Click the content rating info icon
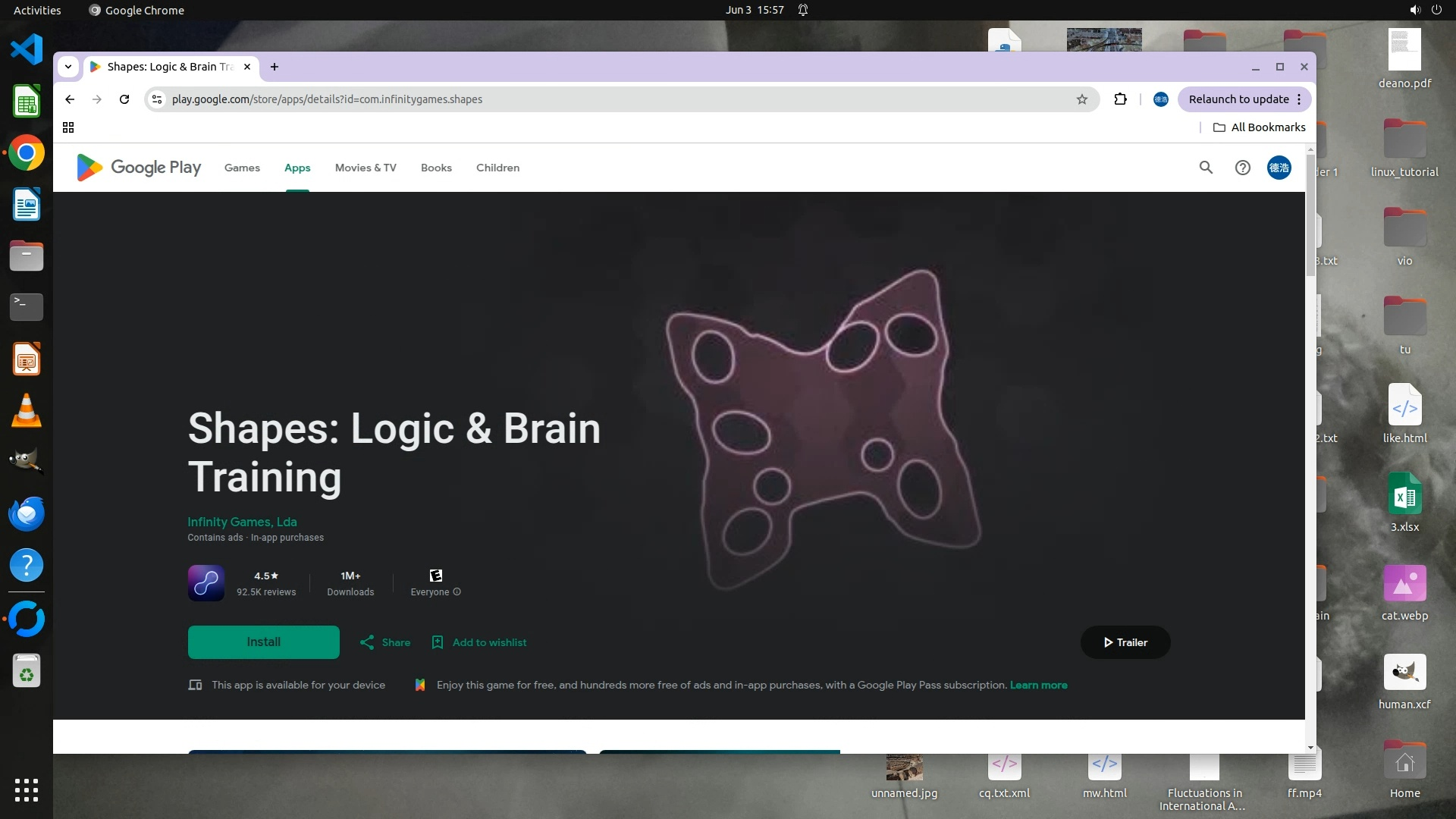The image size is (1456, 819). (457, 592)
